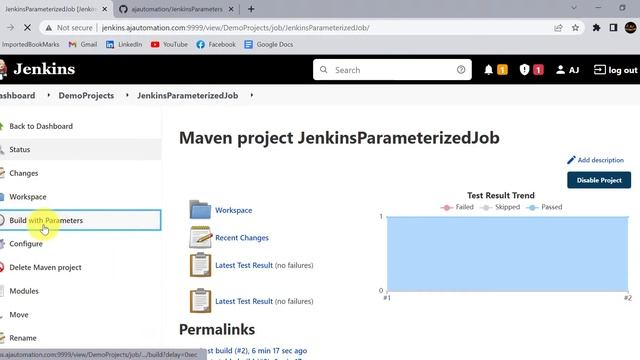Click inside the Jenkins search field
Screen dimensions: 640x360
392,70
